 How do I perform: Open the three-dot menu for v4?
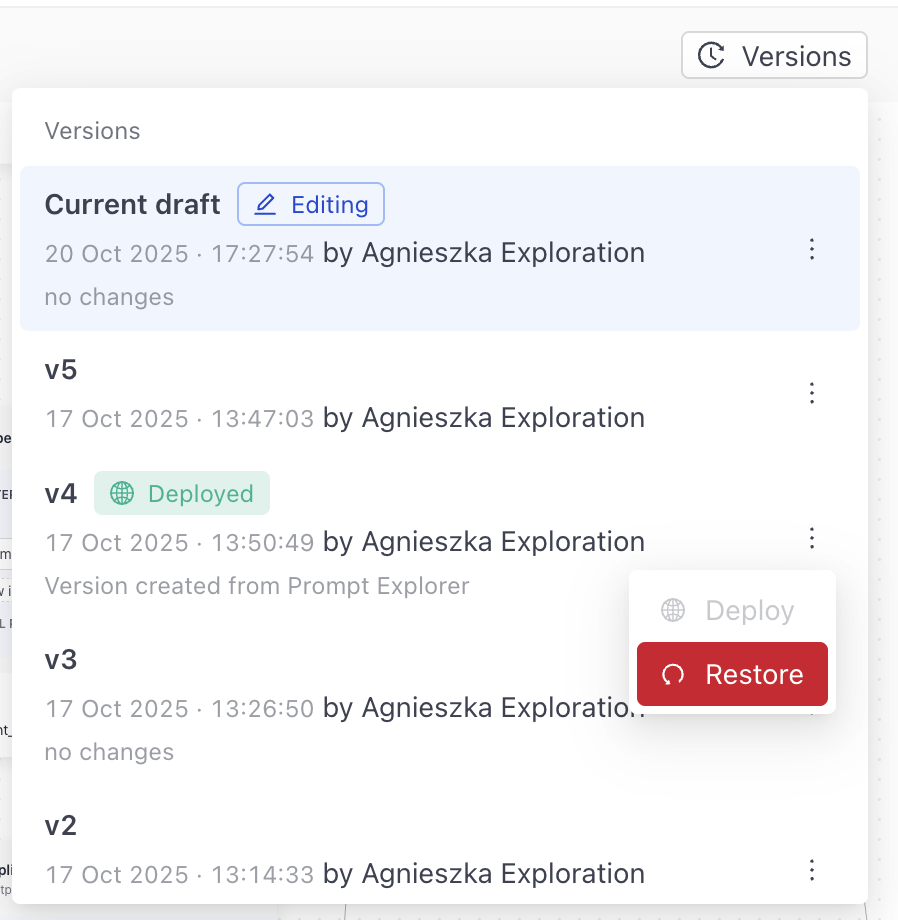(812, 539)
